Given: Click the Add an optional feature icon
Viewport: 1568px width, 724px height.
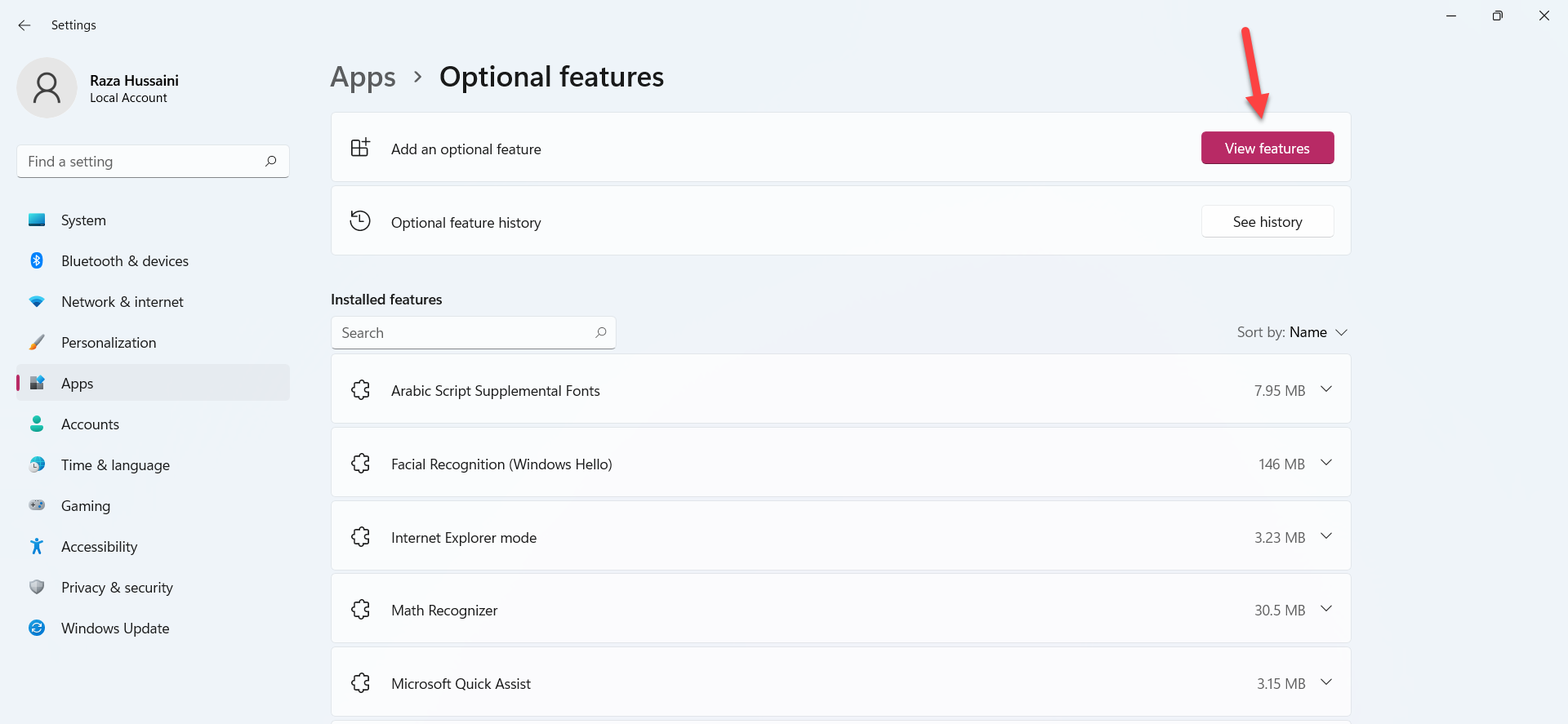Looking at the screenshot, I should (x=360, y=148).
